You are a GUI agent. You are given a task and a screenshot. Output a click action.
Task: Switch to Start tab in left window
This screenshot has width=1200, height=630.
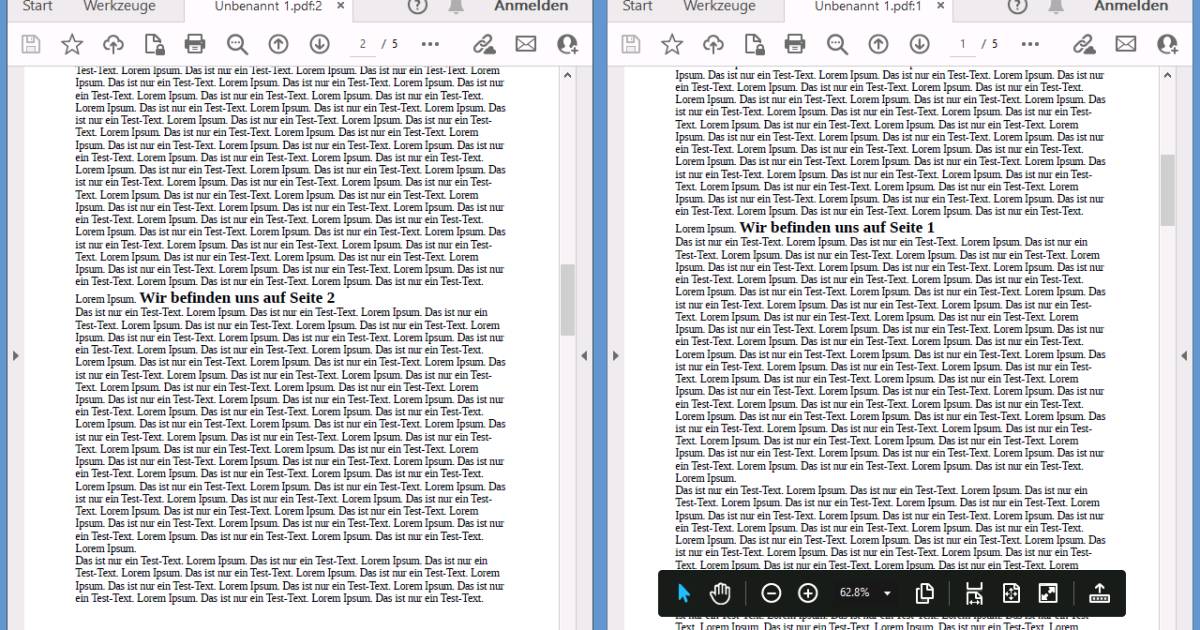[37, 6]
